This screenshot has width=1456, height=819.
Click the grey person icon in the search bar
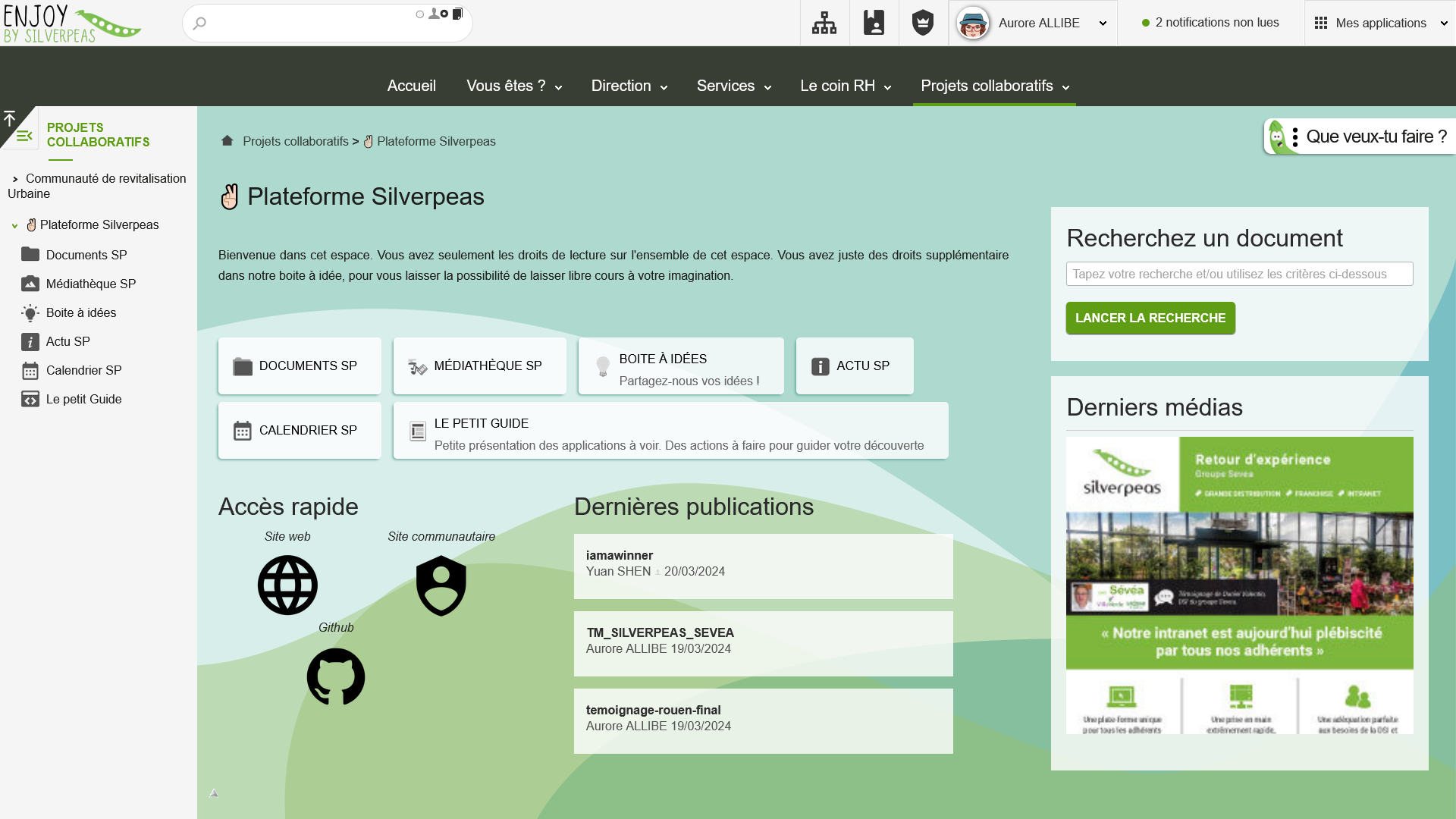pyautogui.click(x=434, y=14)
